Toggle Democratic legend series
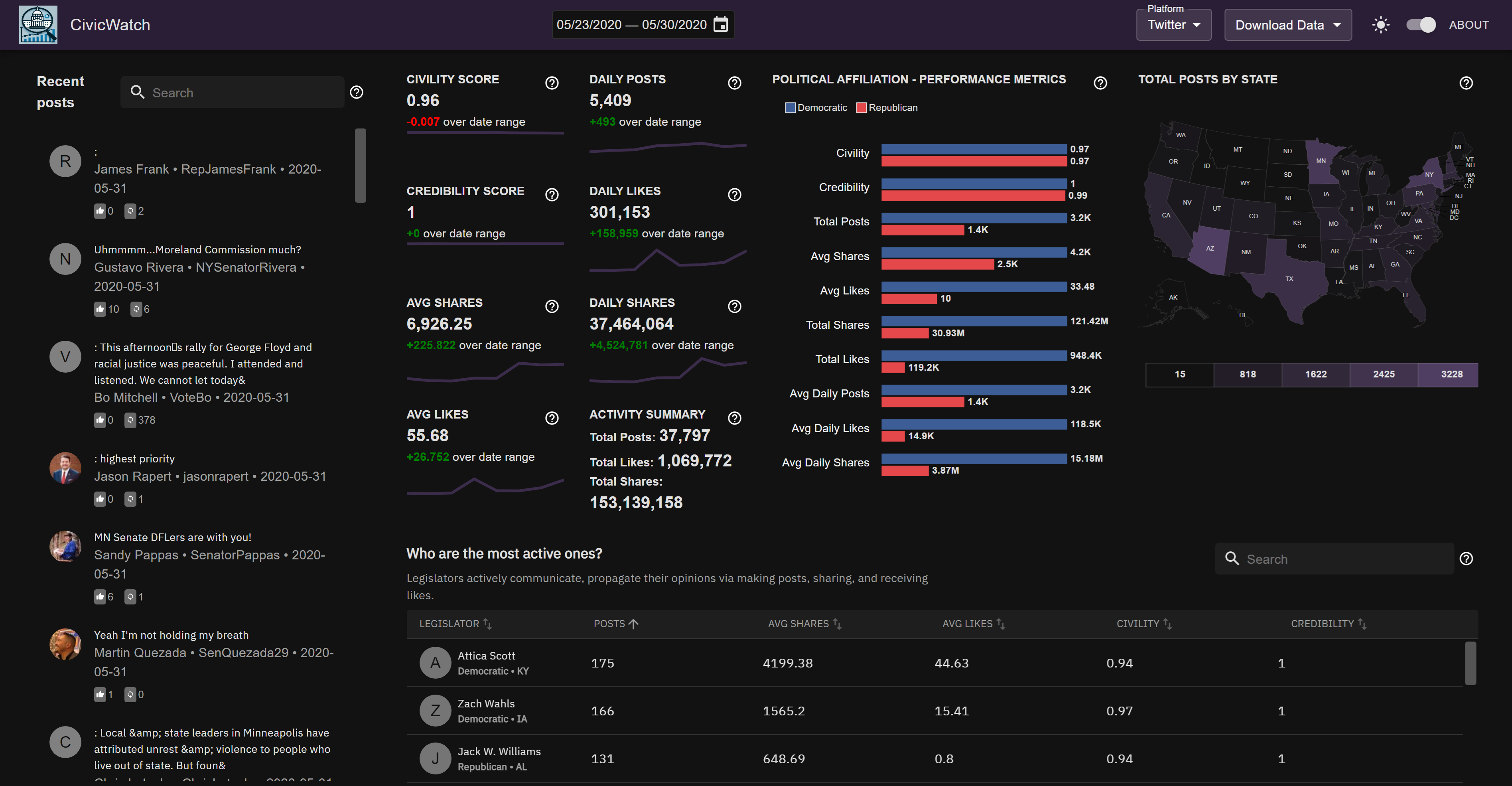 pos(816,107)
